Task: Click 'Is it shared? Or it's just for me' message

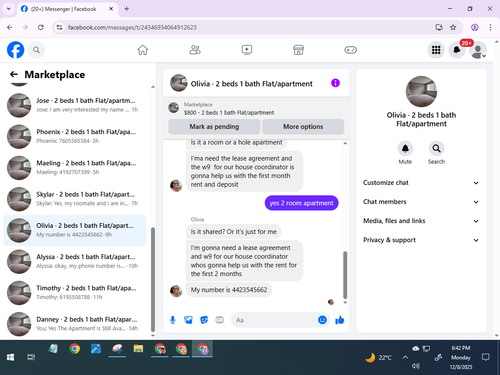Action: pyautogui.click(x=233, y=232)
